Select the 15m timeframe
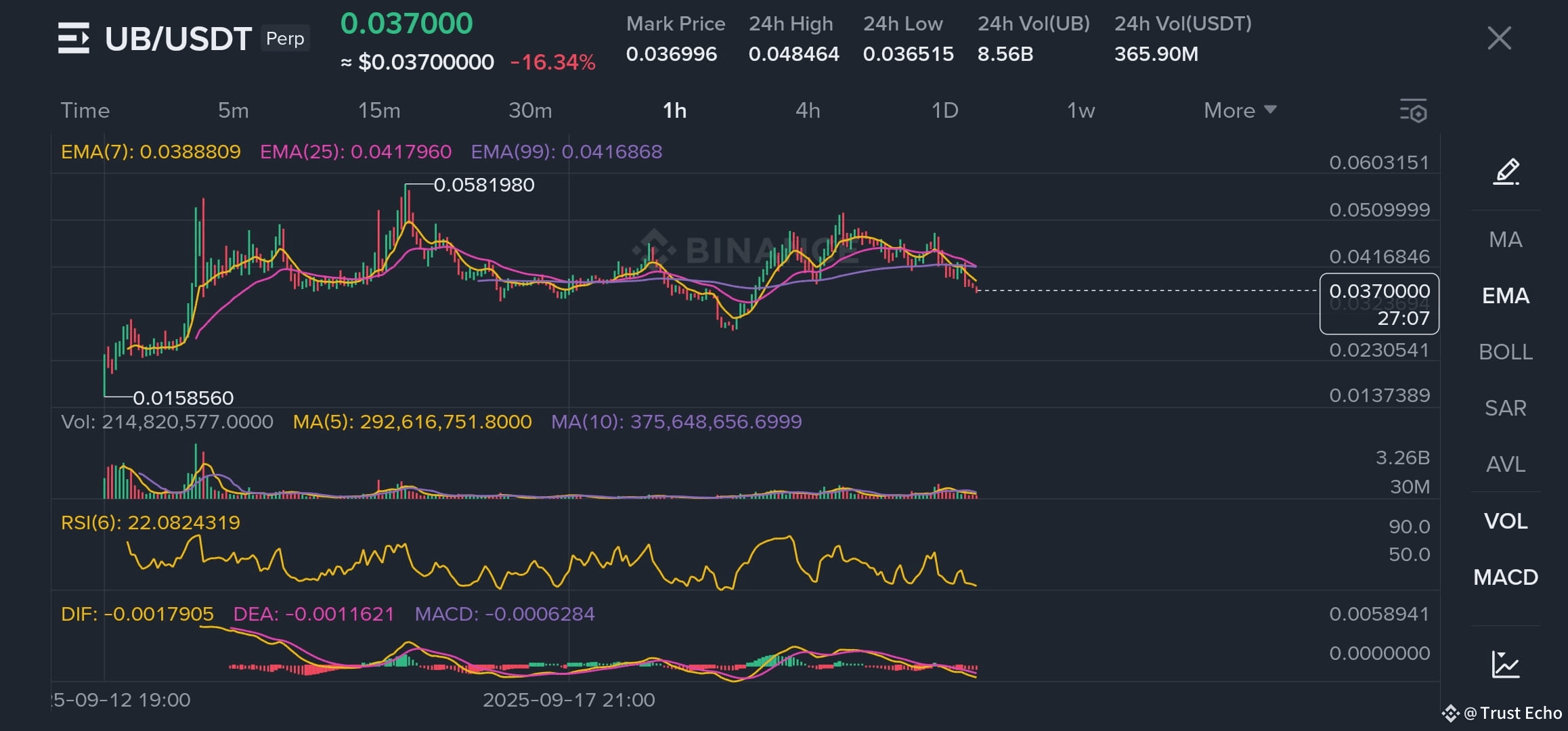1568x731 pixels. pos(379,110)
